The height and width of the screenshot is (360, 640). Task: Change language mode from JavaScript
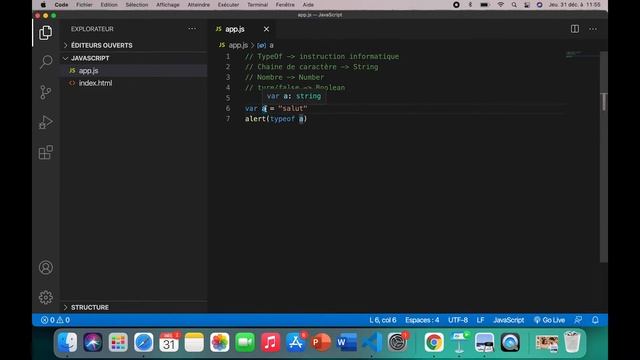tap(509, 320)
